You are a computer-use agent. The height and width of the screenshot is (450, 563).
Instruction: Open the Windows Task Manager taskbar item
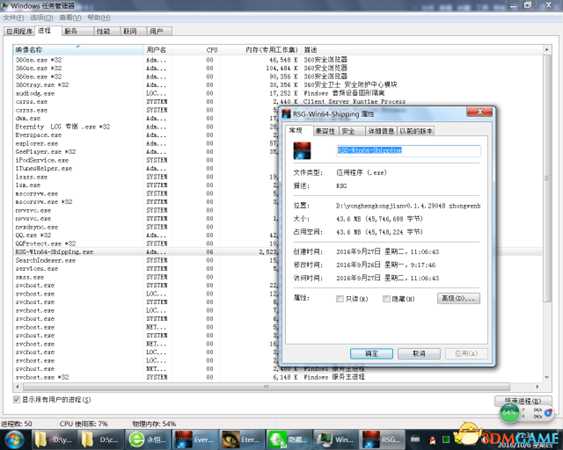(336, 440)
